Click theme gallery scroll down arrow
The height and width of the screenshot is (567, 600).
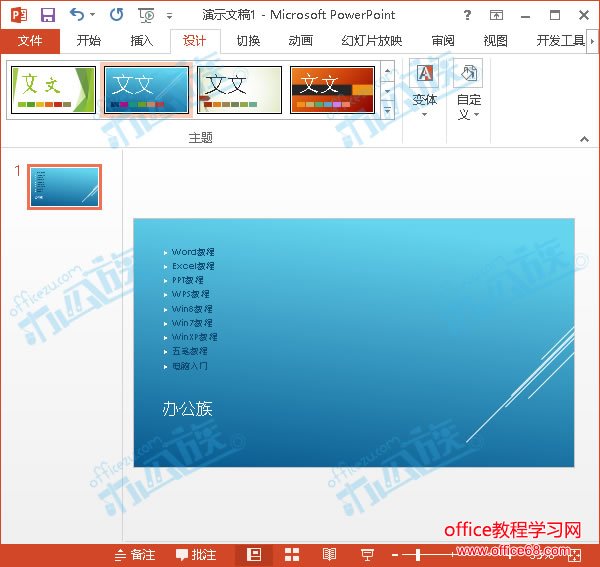coord(387,91)
